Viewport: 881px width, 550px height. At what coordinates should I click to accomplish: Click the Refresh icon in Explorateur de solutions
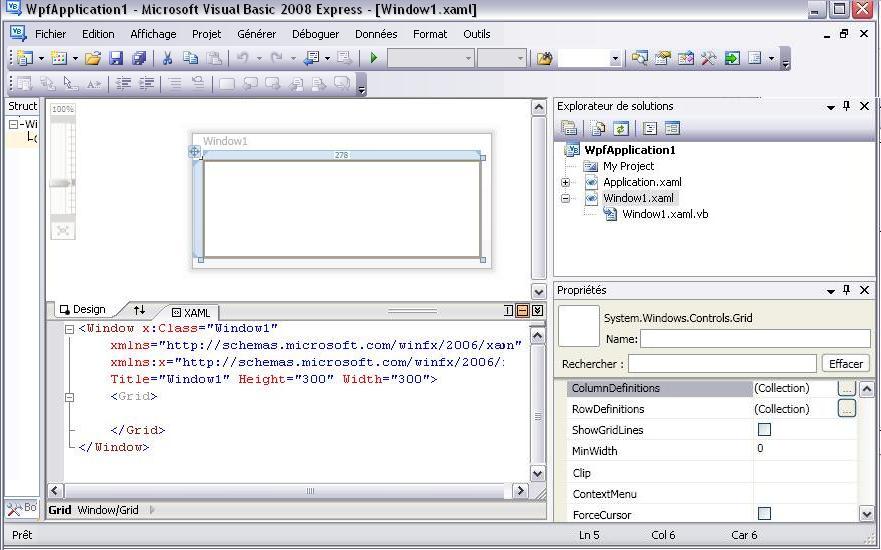point(620,129)
